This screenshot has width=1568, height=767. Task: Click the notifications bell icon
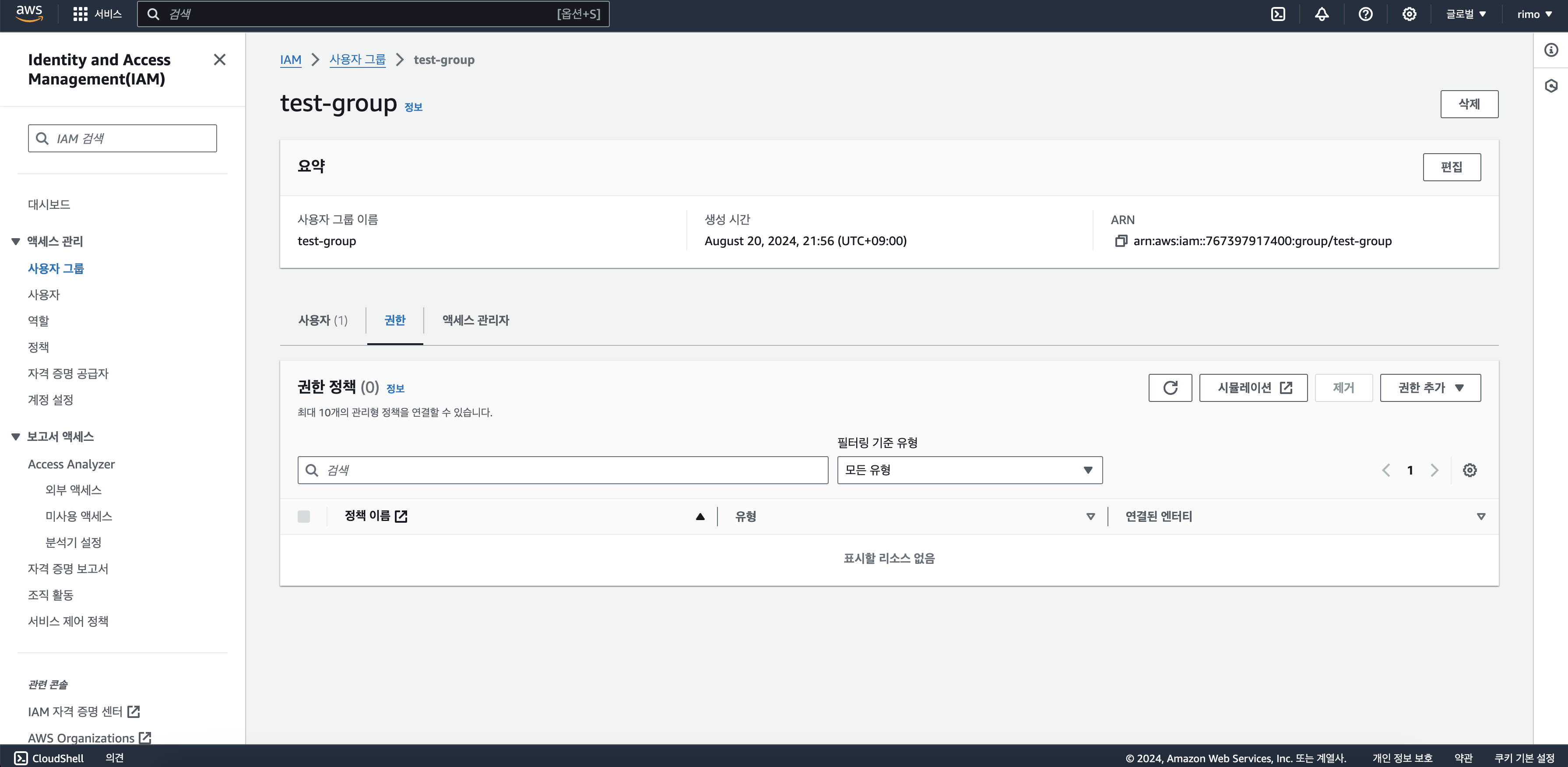click(1322, 14)
